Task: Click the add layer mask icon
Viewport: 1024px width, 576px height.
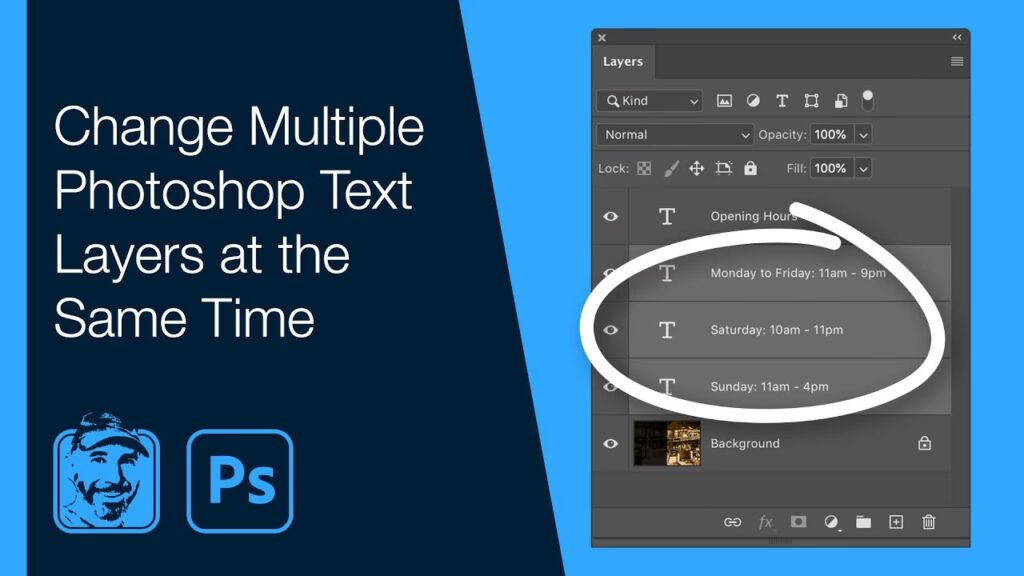Action: [798, 522]
